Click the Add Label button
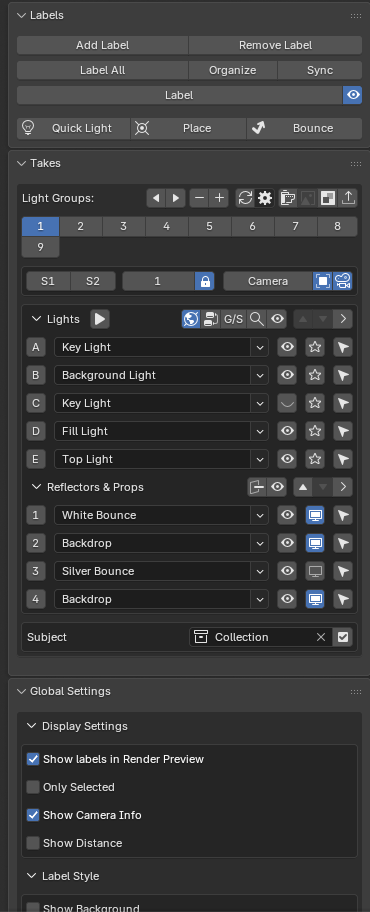370x912 pixels. pyautogui.click(x=102, y=45)
